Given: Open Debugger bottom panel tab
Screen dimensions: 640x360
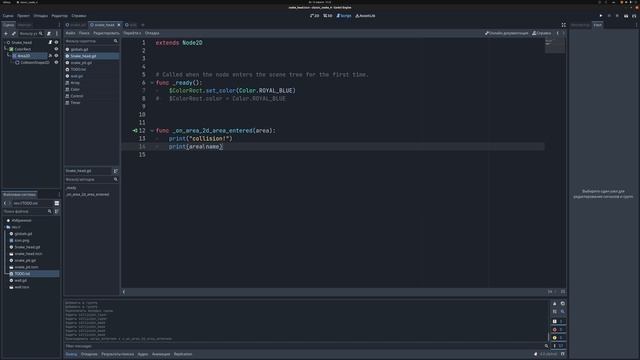Looking at the screenshot, I should [x=89, y=354].
